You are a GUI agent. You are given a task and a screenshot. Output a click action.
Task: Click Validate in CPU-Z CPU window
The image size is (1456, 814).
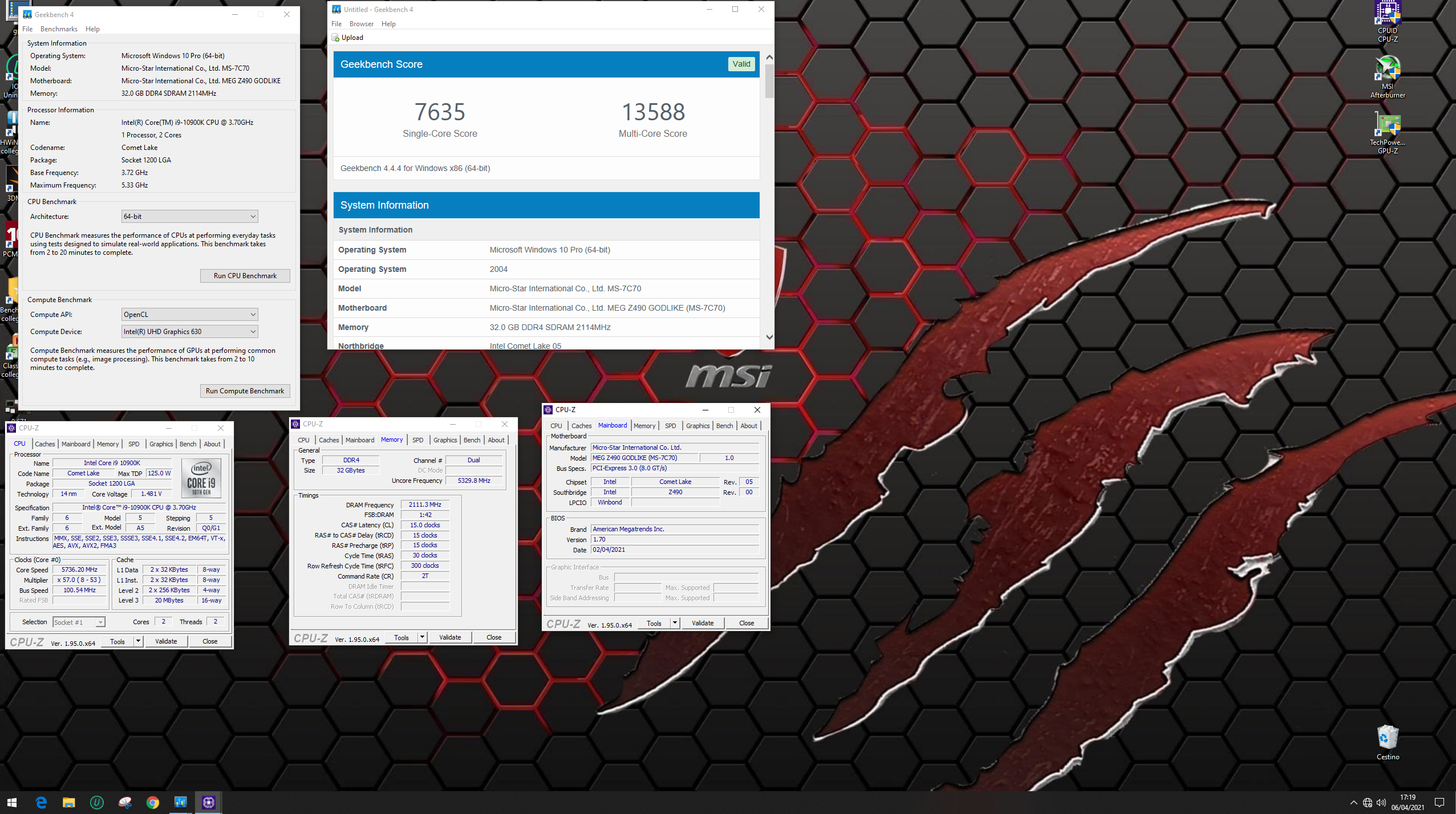[166, 641]
